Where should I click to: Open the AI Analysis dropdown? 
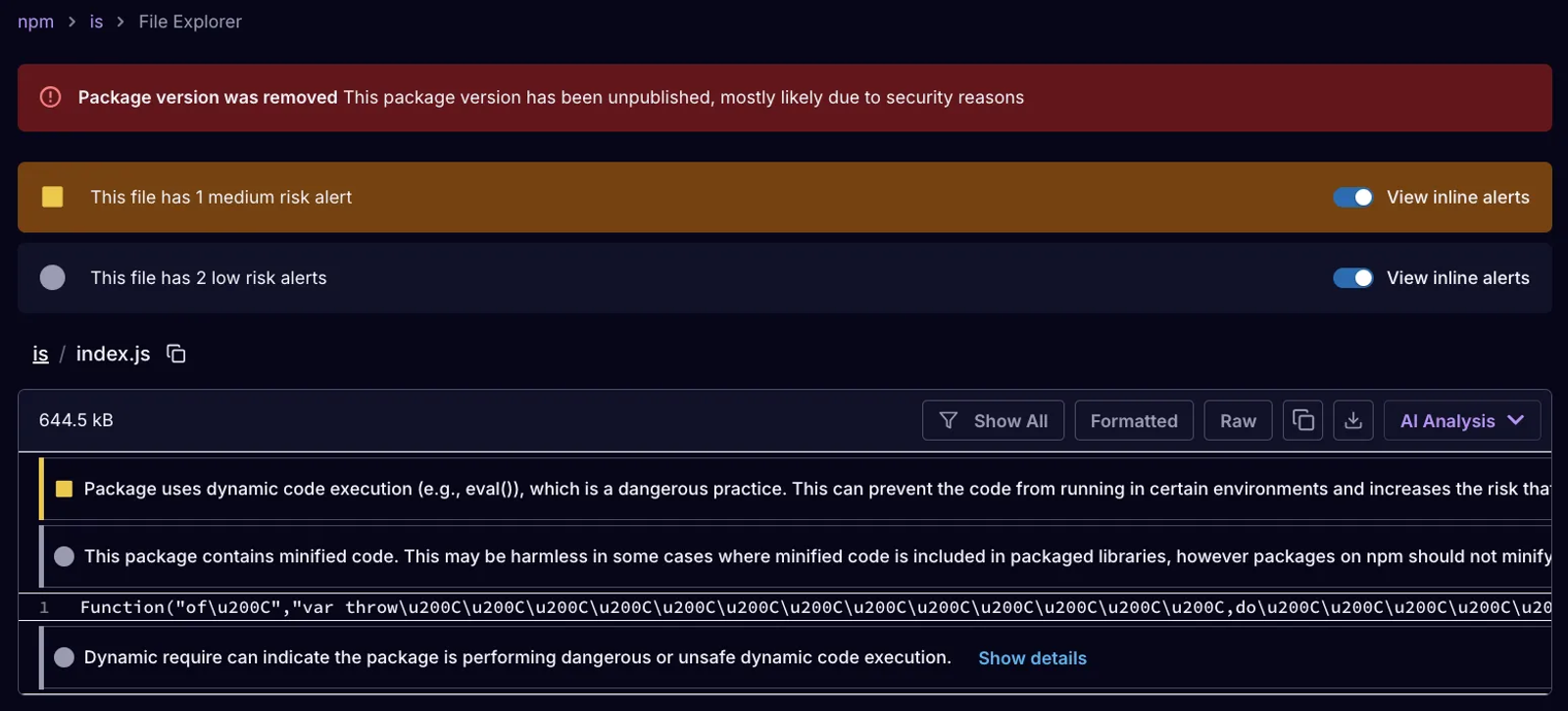coord(1461,420)
